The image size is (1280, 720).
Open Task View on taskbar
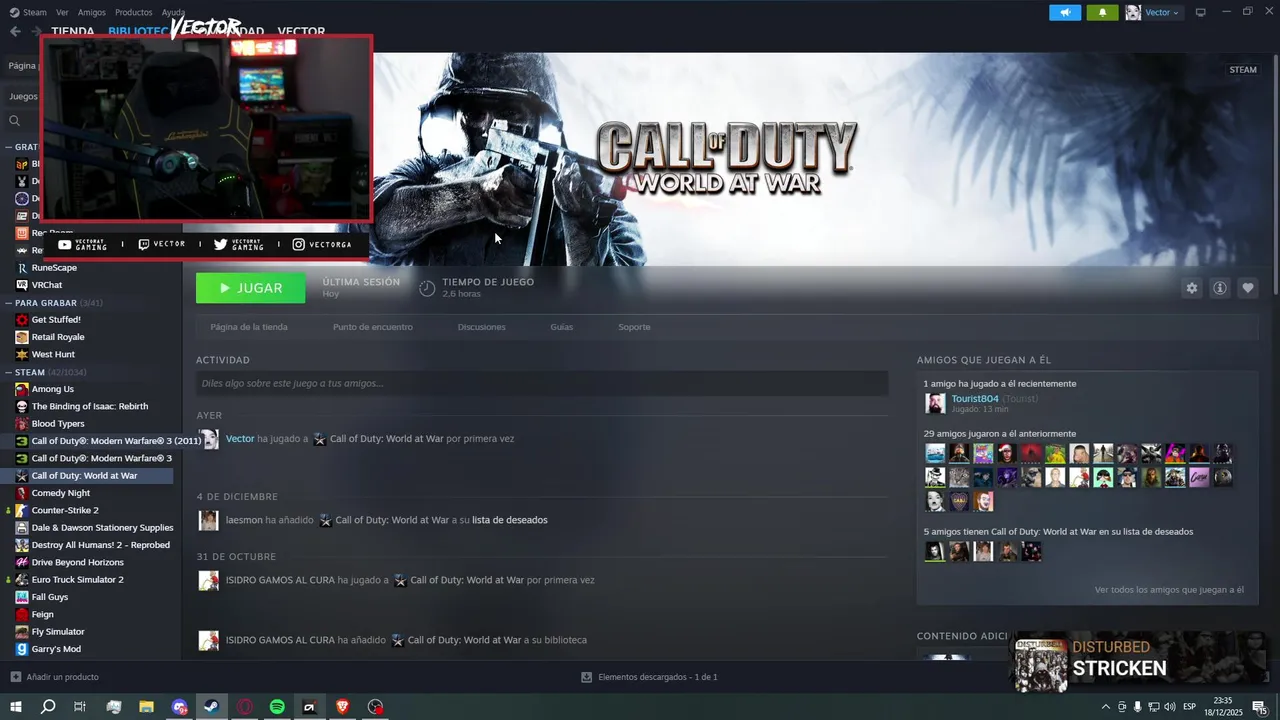pyautogui.click(x=80, y=707)
